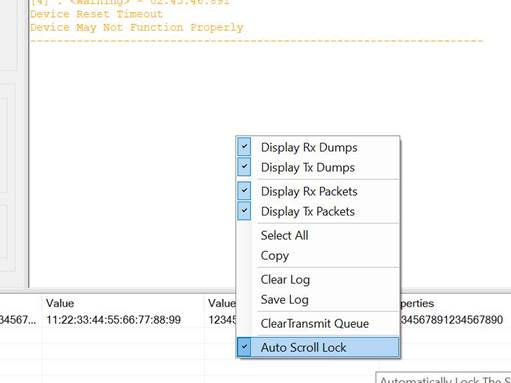Toggle Display Tx Packets option
This screenshot has width=511, height=383.
click(318, 211)
